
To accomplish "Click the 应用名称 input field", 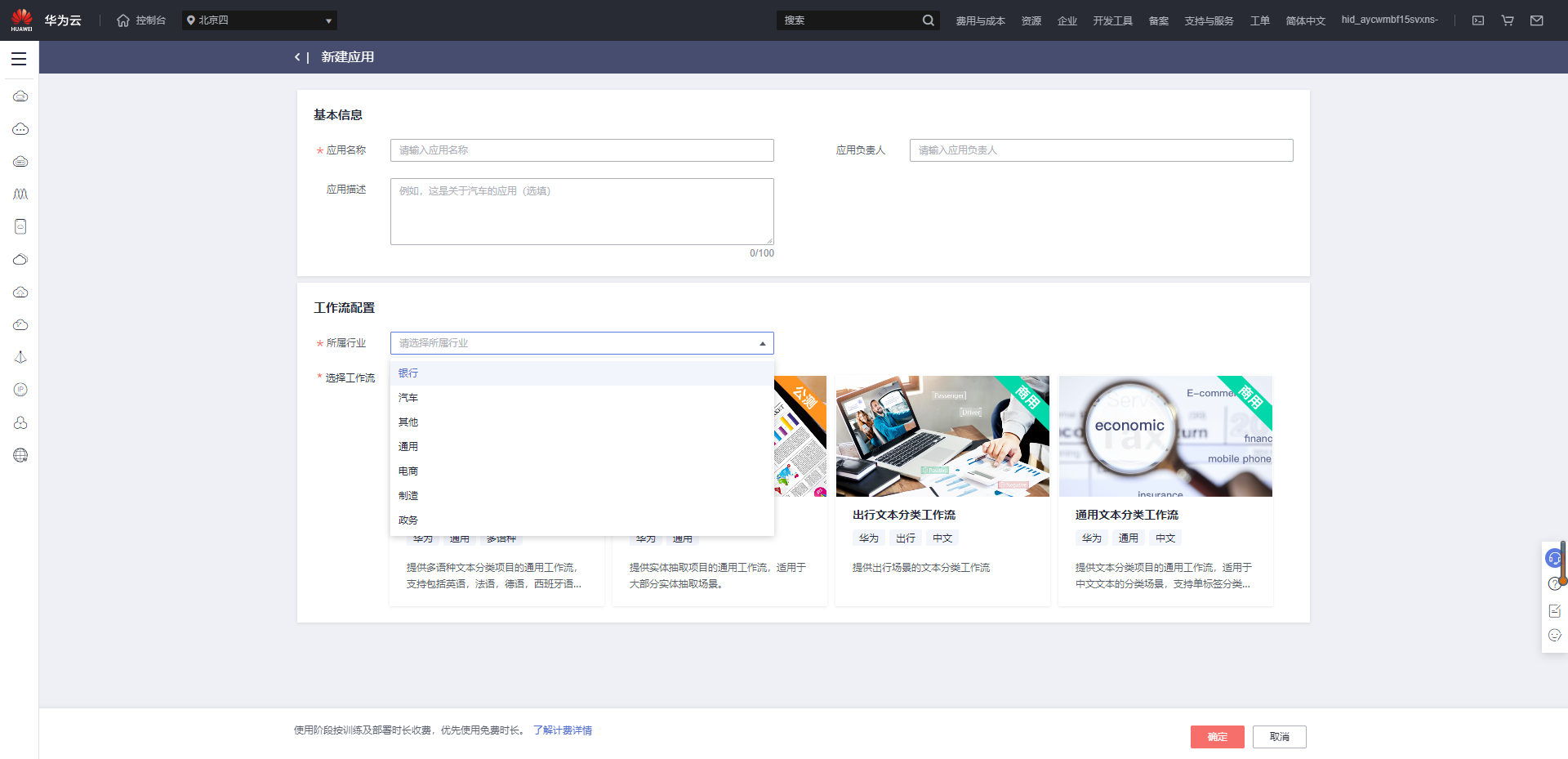I will (581, 150).
